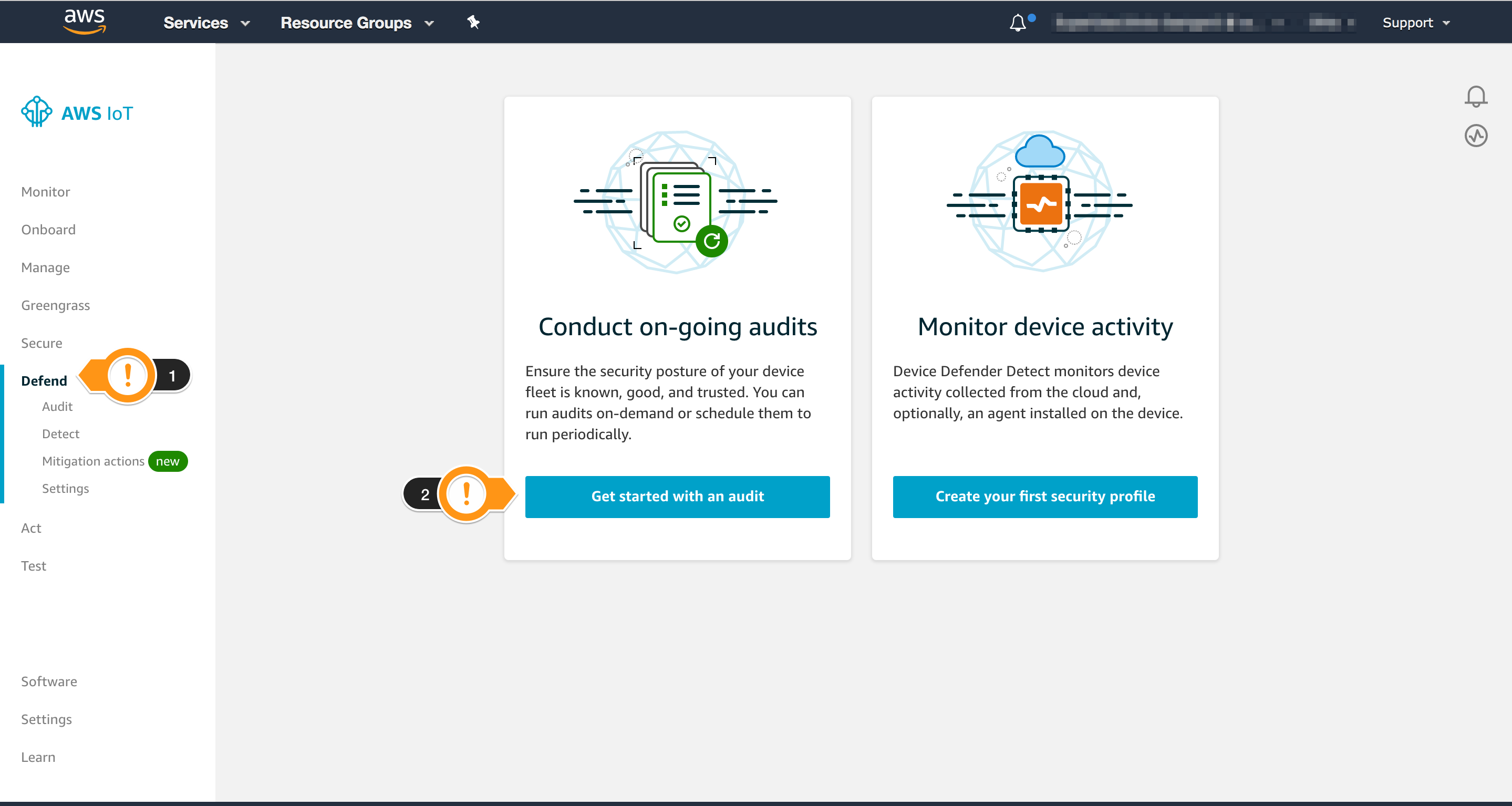Open the Resource Groups dropdown
This screenshot has height=806, width=1512.
[x=357, y=23]
